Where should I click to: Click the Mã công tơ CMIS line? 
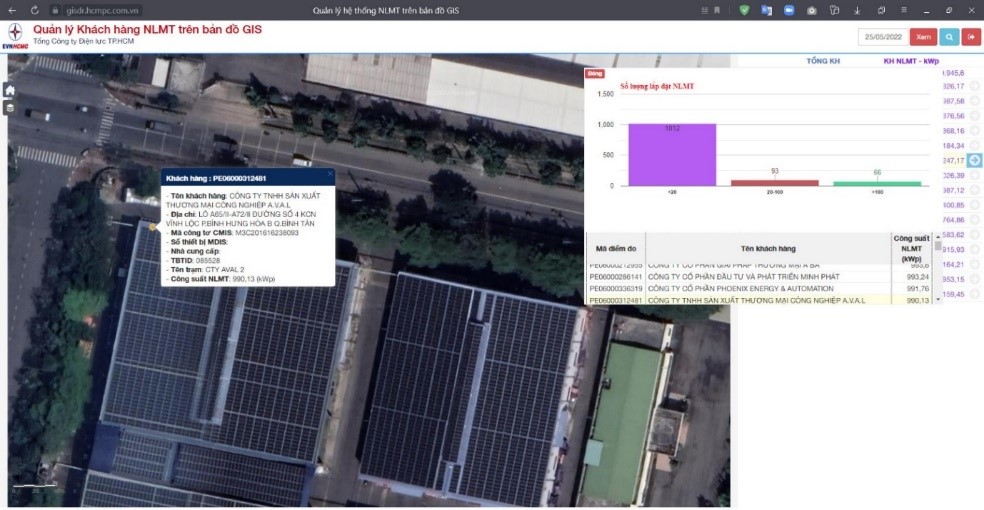[232, 233]
